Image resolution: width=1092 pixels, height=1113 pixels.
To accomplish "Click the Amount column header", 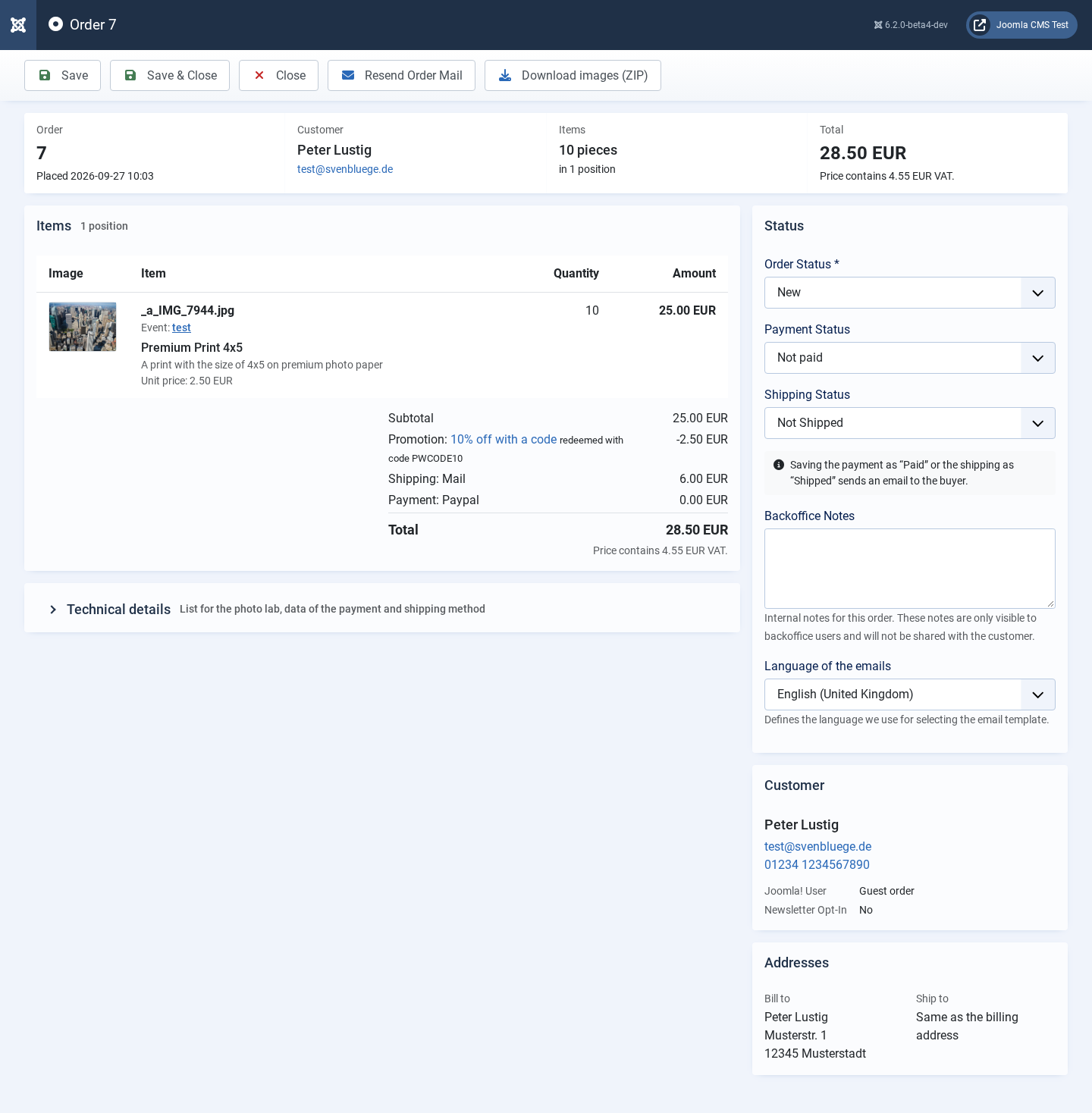I will (x=694, y=274).
